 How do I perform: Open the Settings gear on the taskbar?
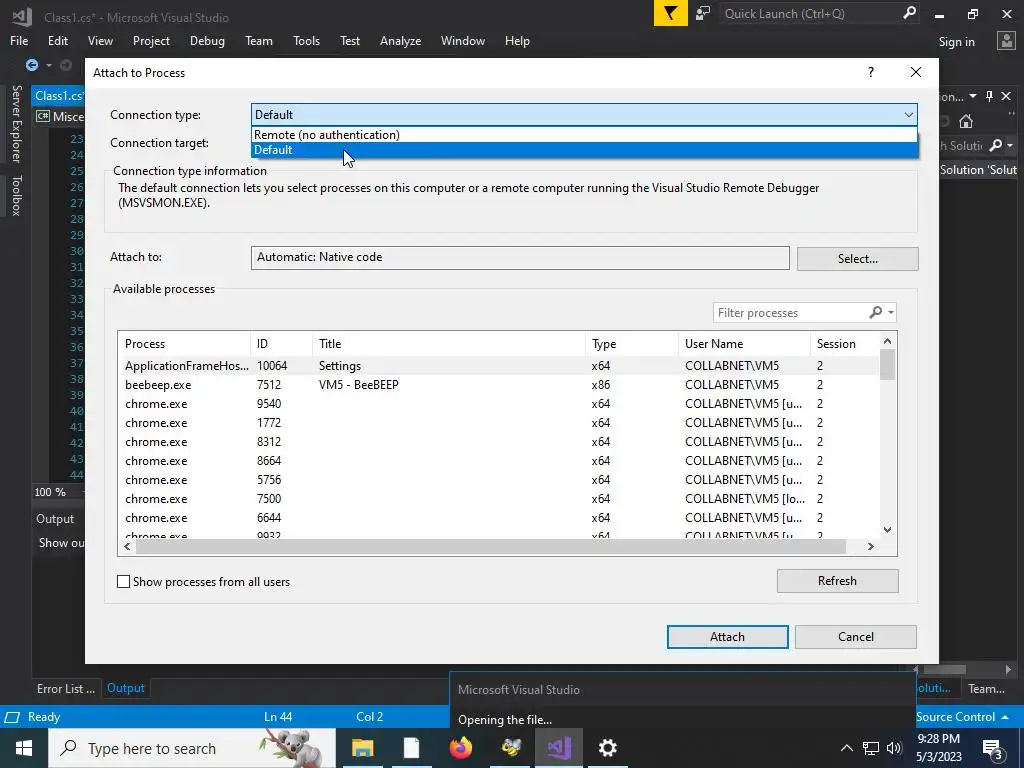point(607,748)
